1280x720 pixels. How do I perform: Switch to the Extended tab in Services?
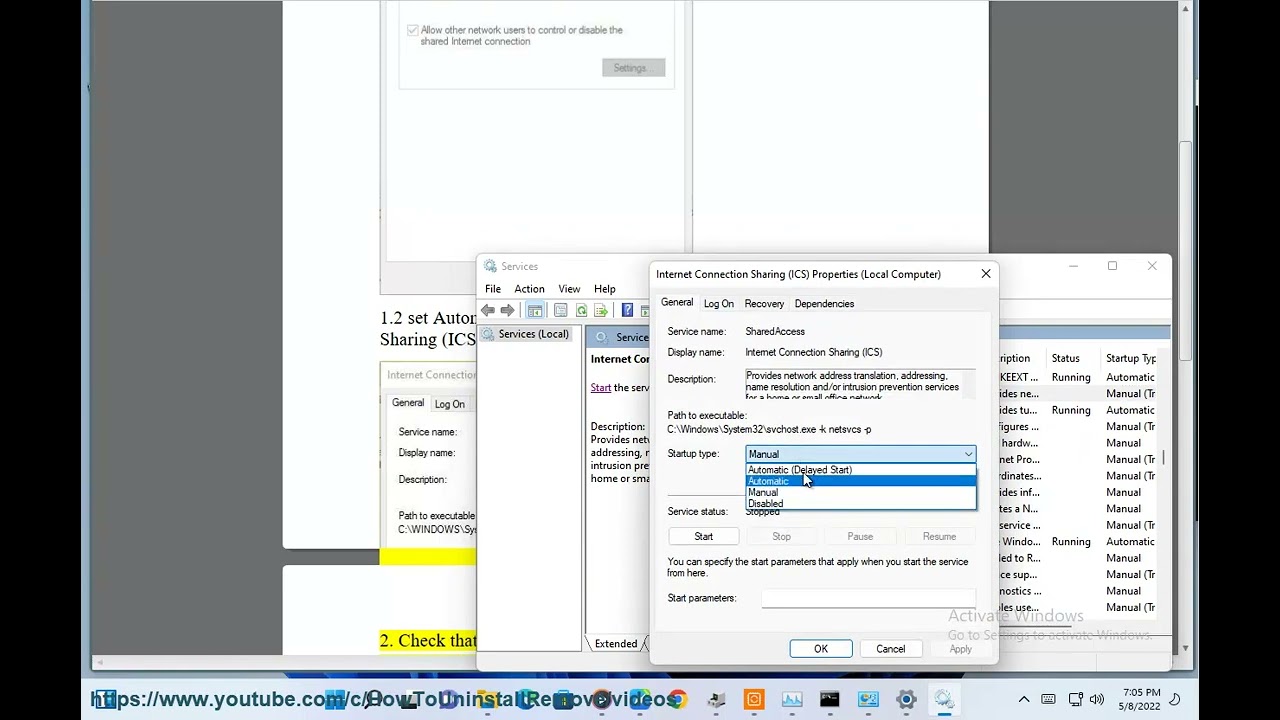click(x=616, y=644)
